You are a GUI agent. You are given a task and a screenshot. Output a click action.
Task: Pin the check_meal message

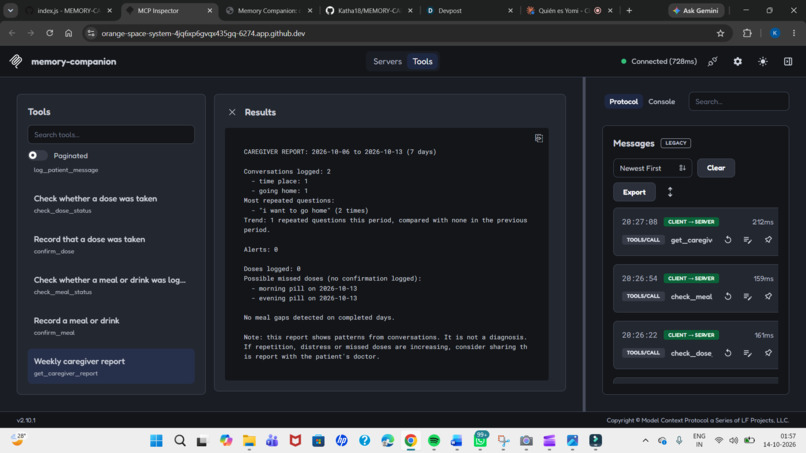point(768,296)
